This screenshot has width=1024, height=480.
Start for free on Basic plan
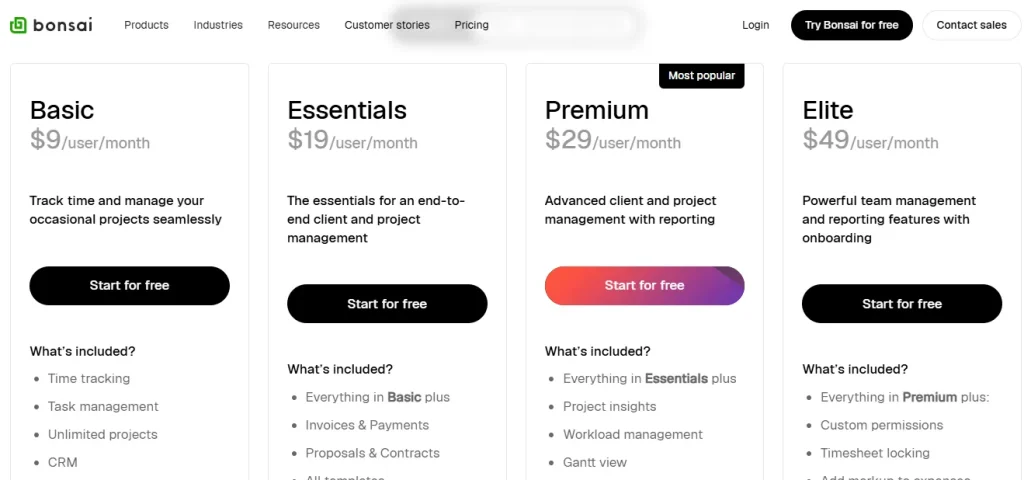coord(130,285)
